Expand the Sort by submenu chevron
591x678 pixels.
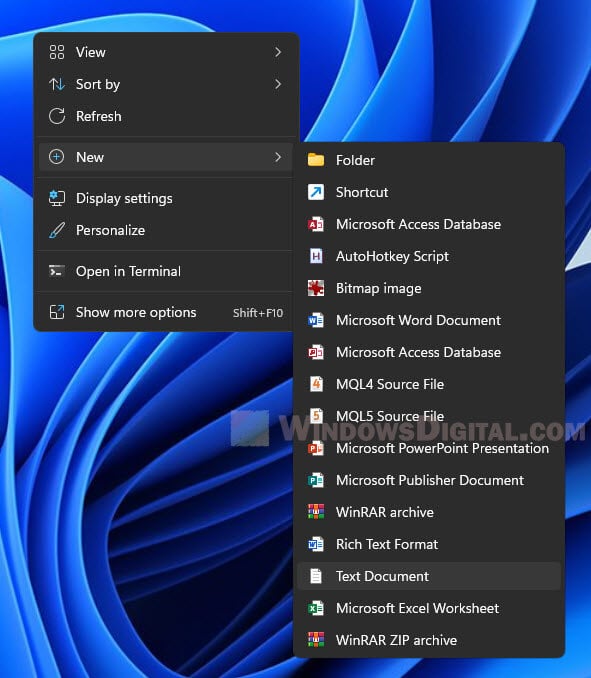pos(278,84)
